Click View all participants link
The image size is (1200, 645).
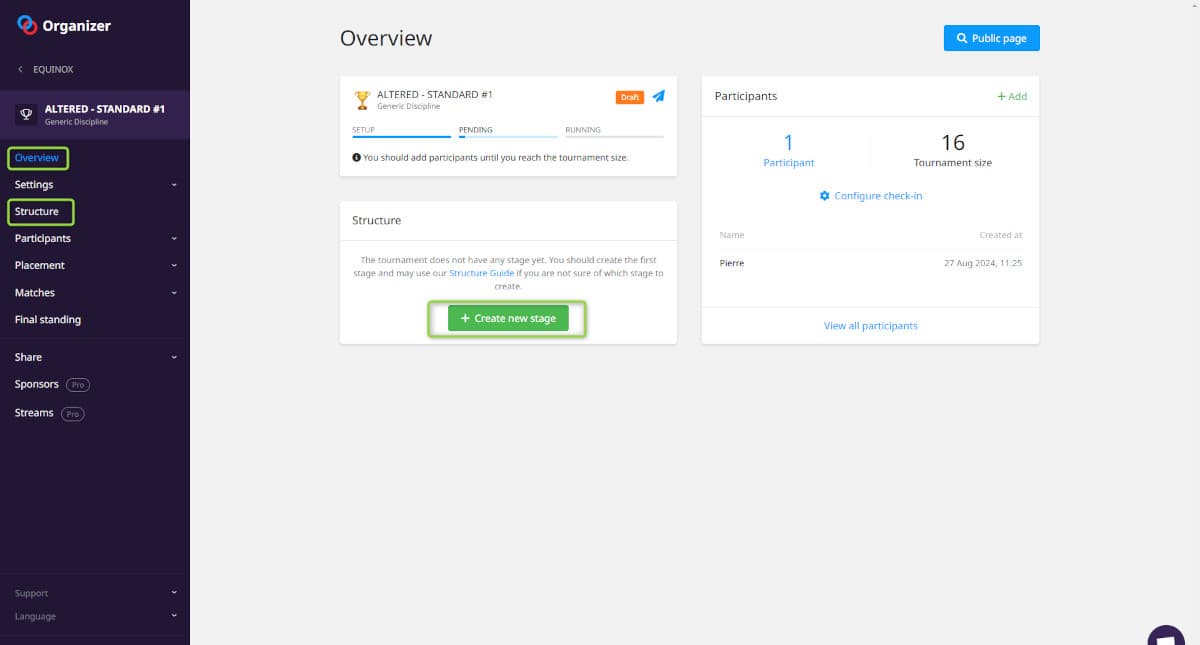pos(870,326)
